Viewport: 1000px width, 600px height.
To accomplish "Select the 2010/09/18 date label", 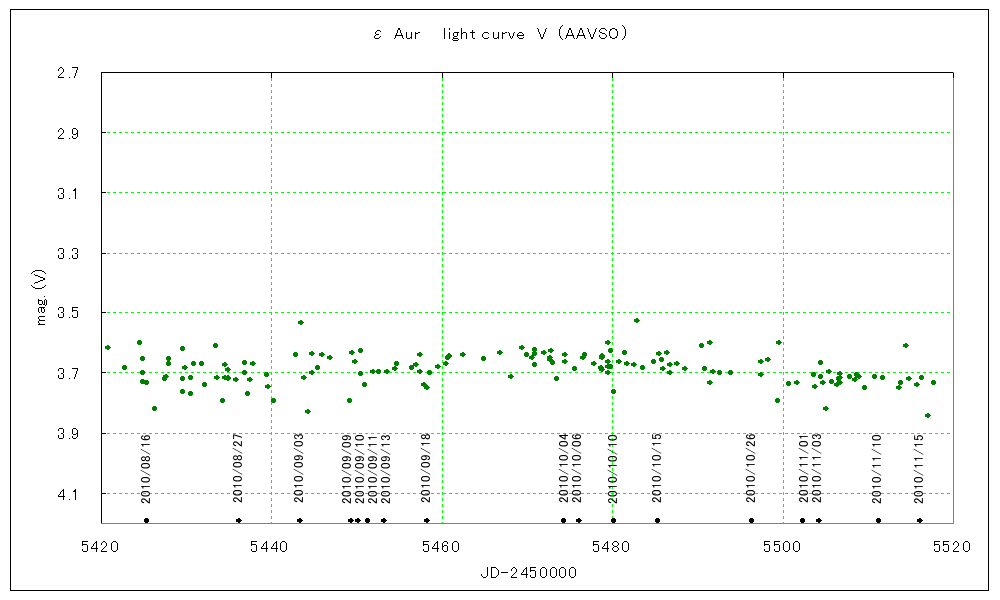I will (x=427, y=468).
